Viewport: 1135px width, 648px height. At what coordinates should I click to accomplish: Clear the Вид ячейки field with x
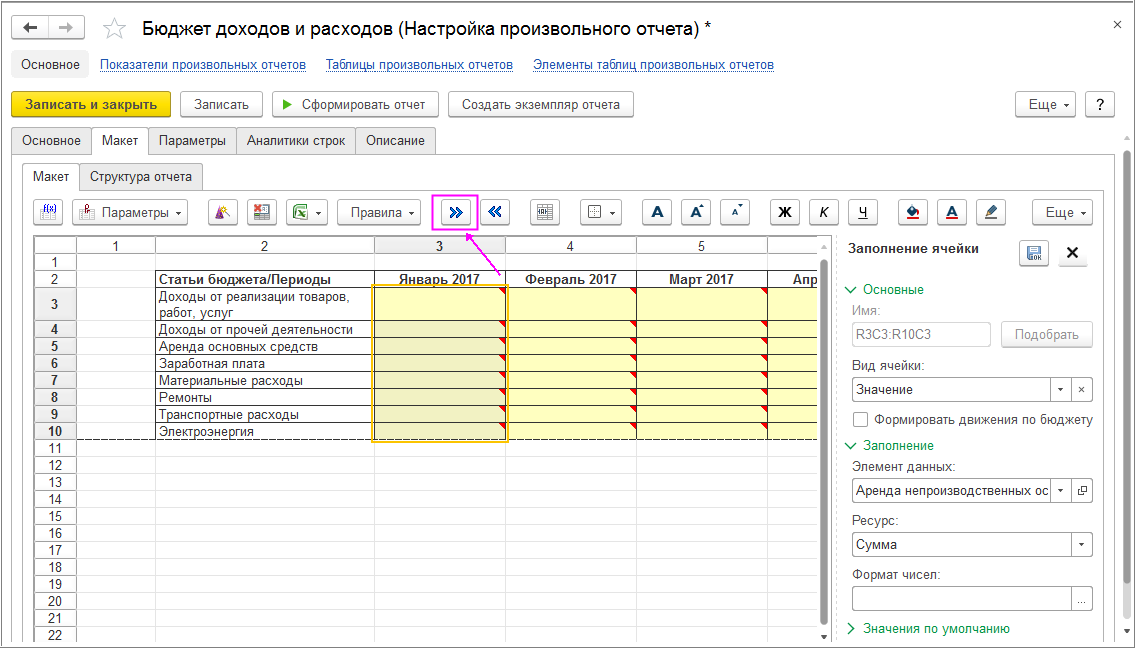pyautogui.click(x=1081, y=390)
